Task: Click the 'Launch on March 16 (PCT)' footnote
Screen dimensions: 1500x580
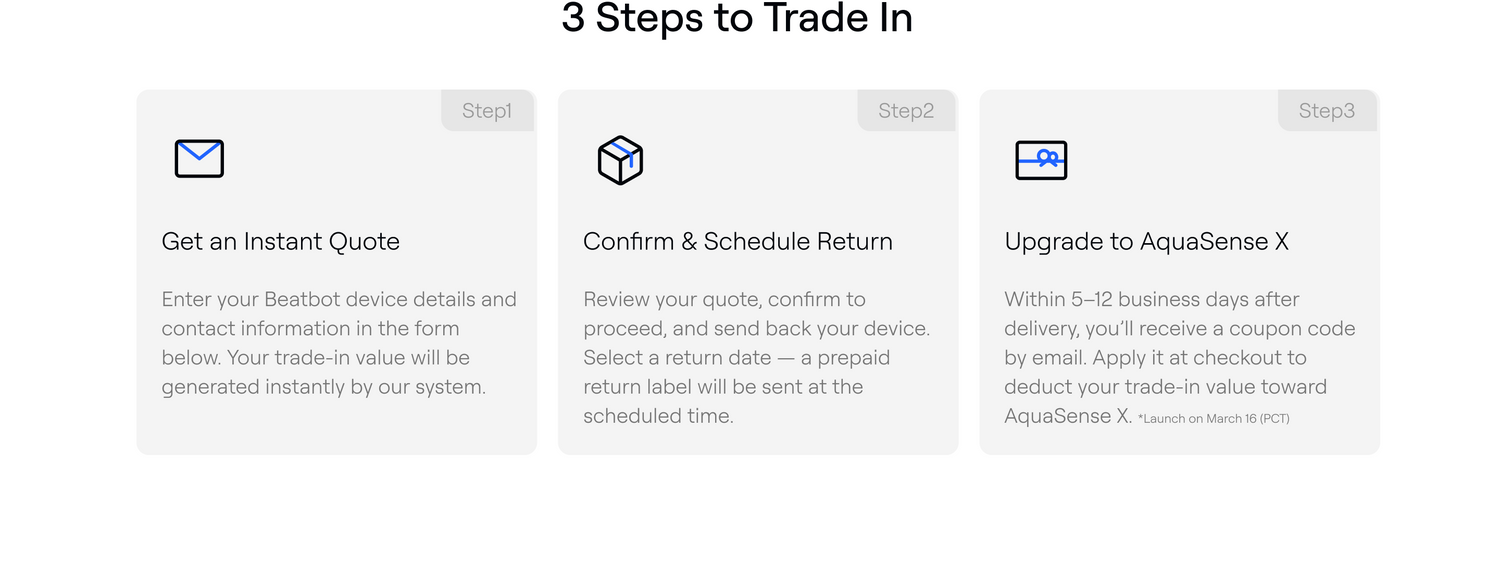Action: [x=1213, y=419]
